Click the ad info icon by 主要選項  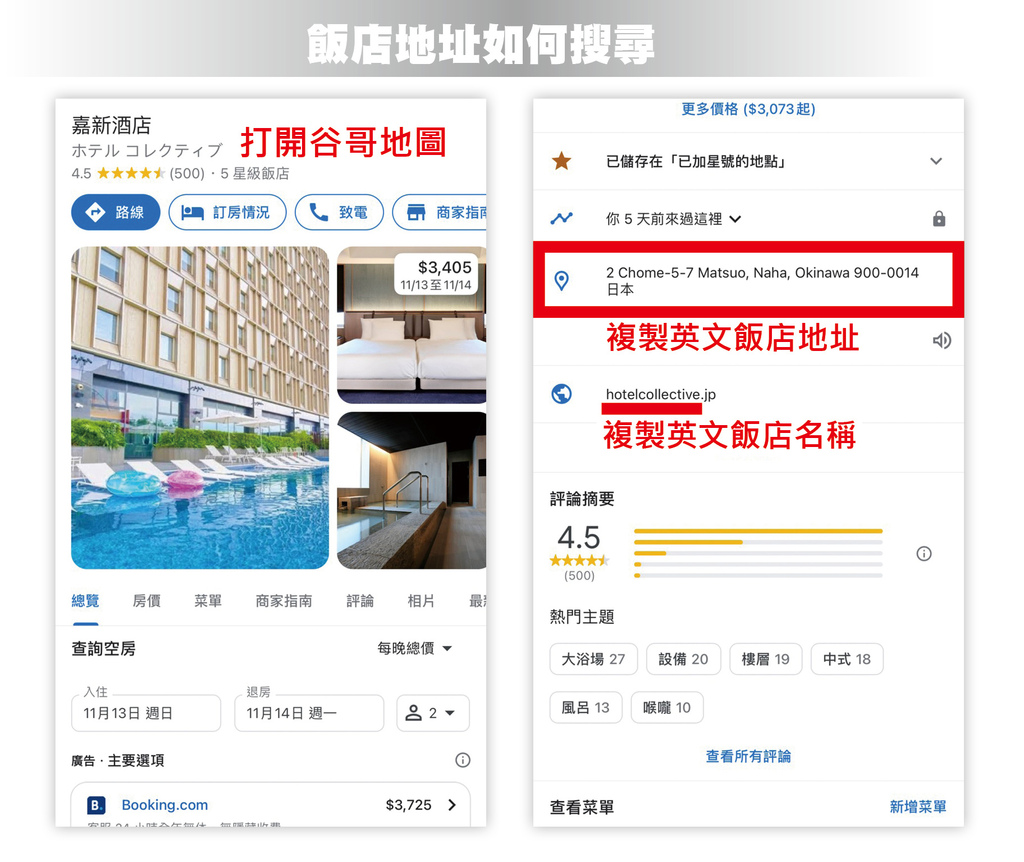tap(462, 759)
